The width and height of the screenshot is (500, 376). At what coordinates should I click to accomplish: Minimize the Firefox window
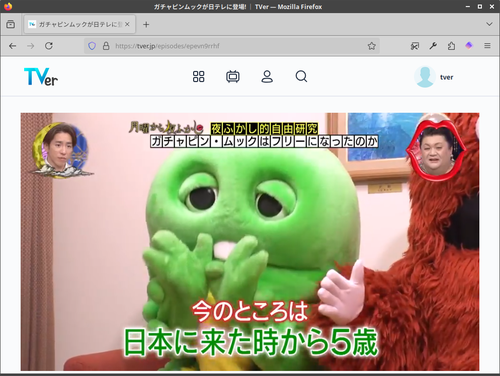(468, 6)
